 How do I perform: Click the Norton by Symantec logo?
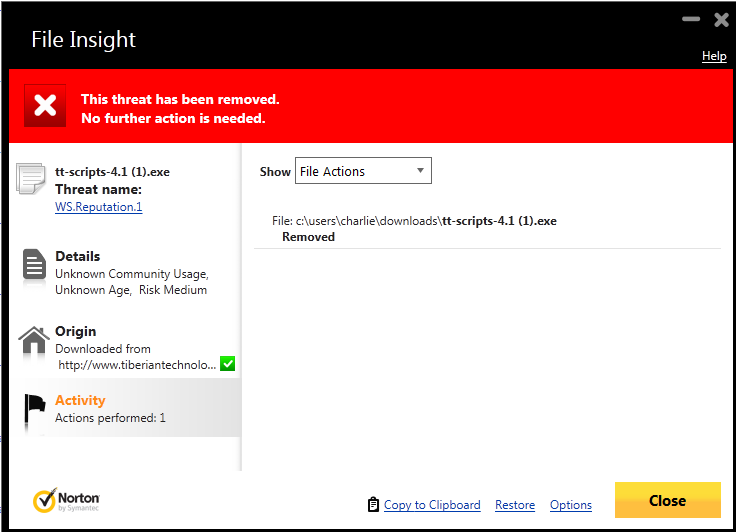(x=66, y=500)
